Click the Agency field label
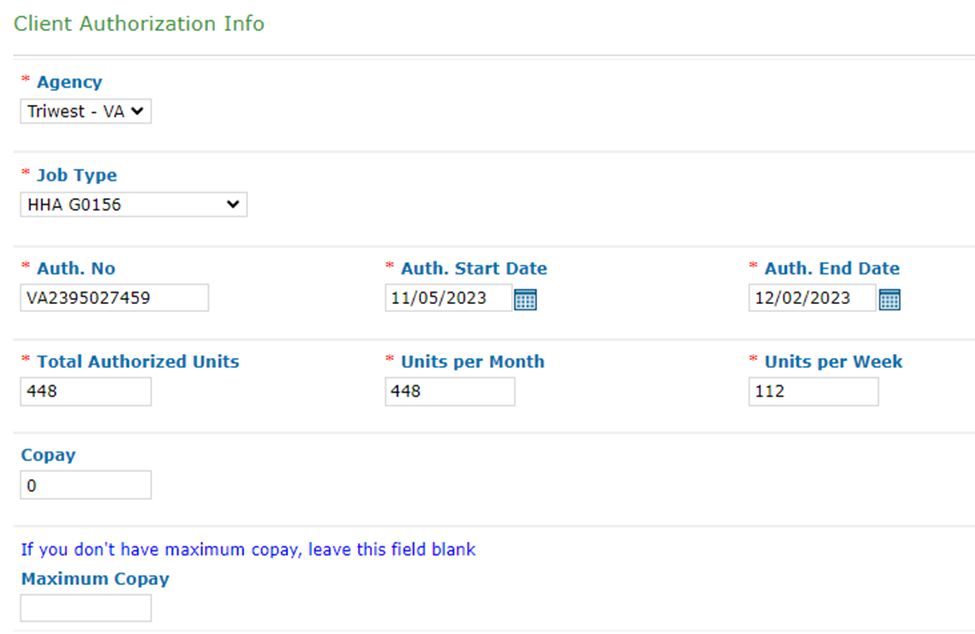The width and height of the screenshot is (975, 634). [69, 82]
